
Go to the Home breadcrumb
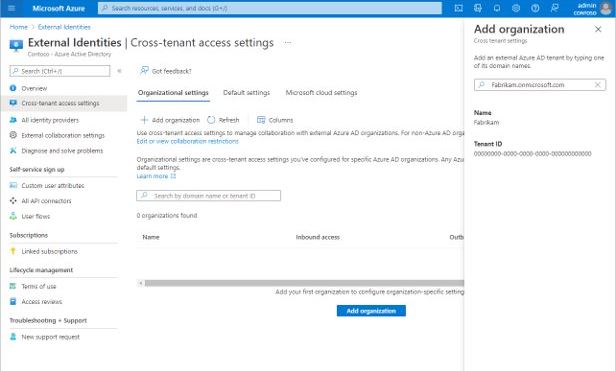click(18, 27)
